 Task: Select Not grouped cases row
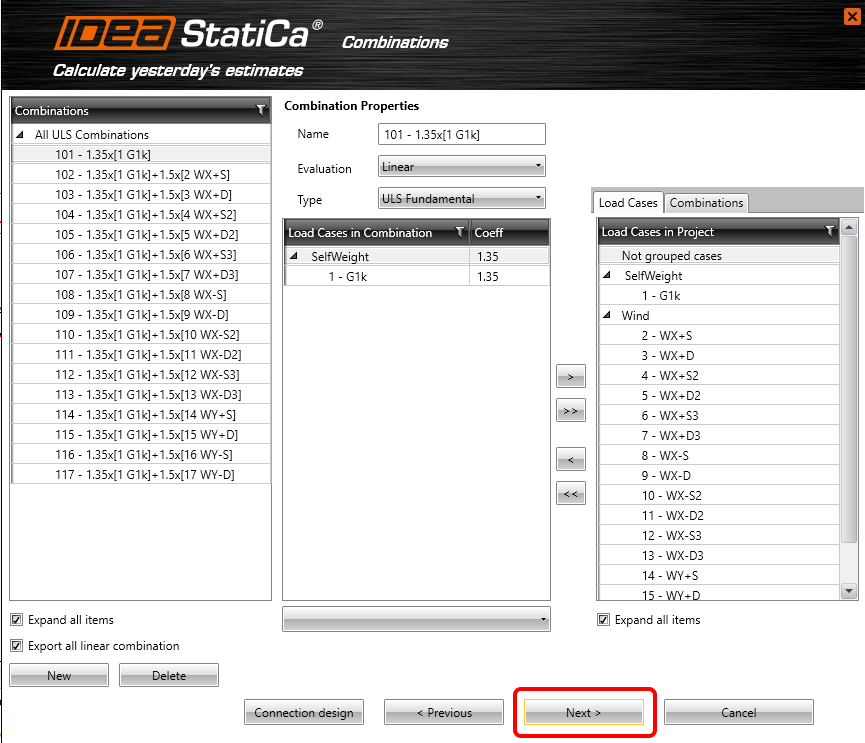coord(719,255)
